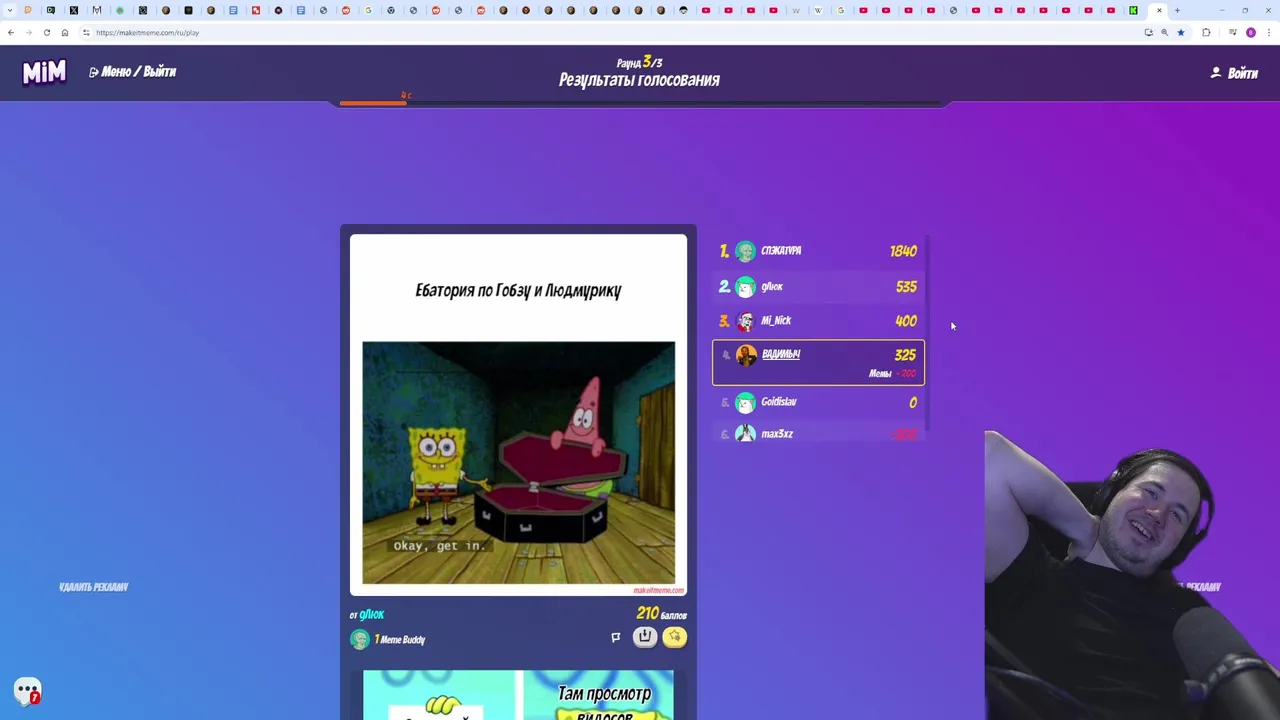Click the 1840 score value
This screenshot has height=720, width=1280.
pos(903,251)
